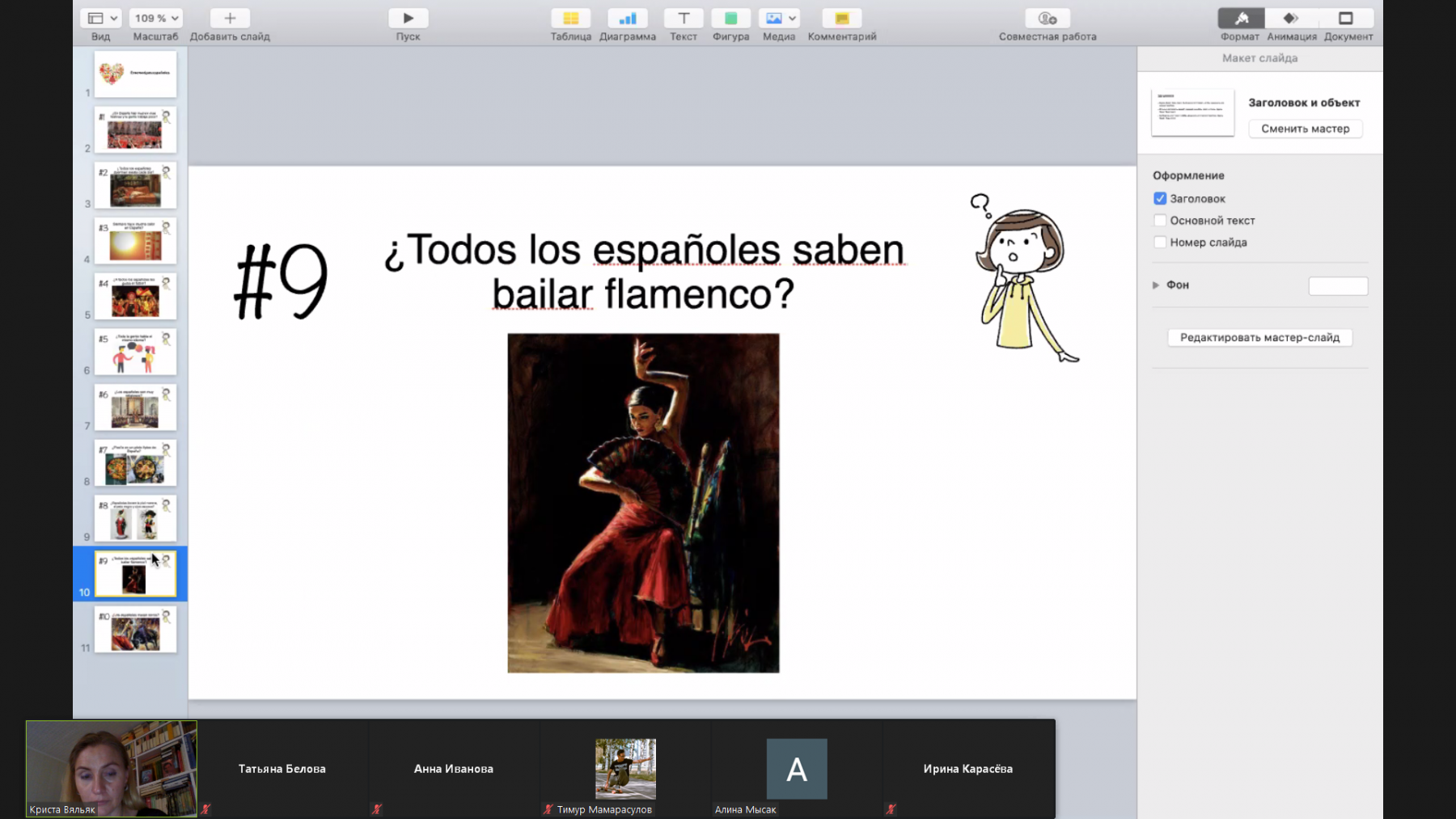
Task: Click muted mic icon on Татьяна Белова tile
Action: pyautogui.click(x=206, y=809)
